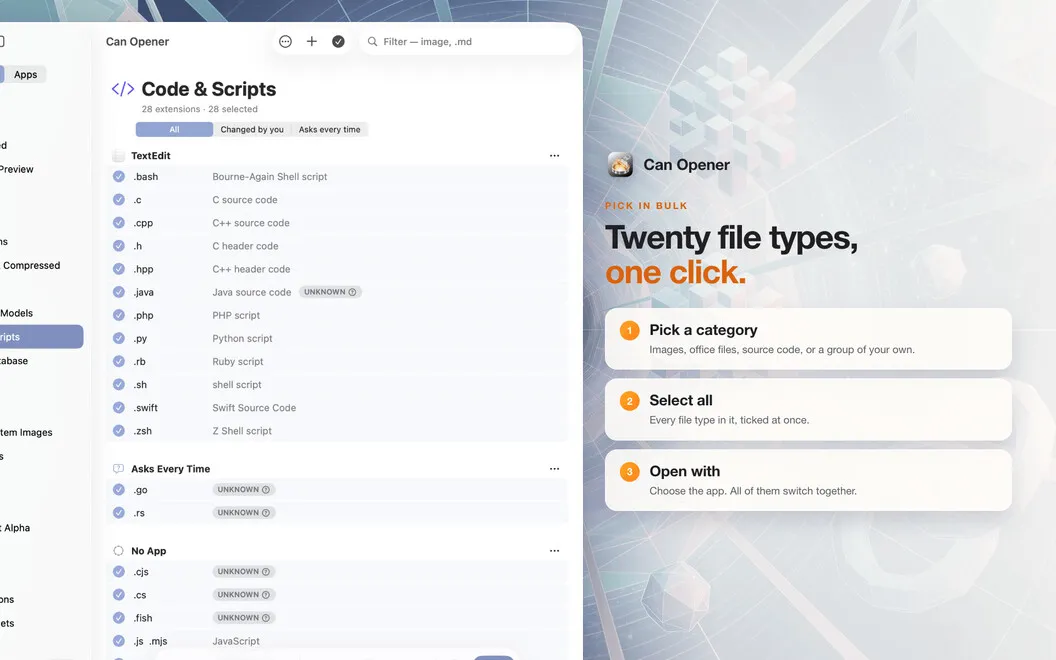
Task: Click the Swift Source Code description
Action: click(254, 407)
